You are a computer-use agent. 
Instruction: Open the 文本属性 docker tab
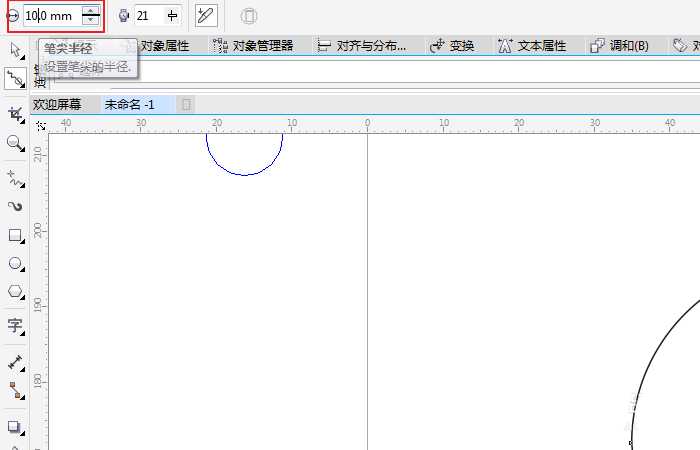click(x=532, y=46)
